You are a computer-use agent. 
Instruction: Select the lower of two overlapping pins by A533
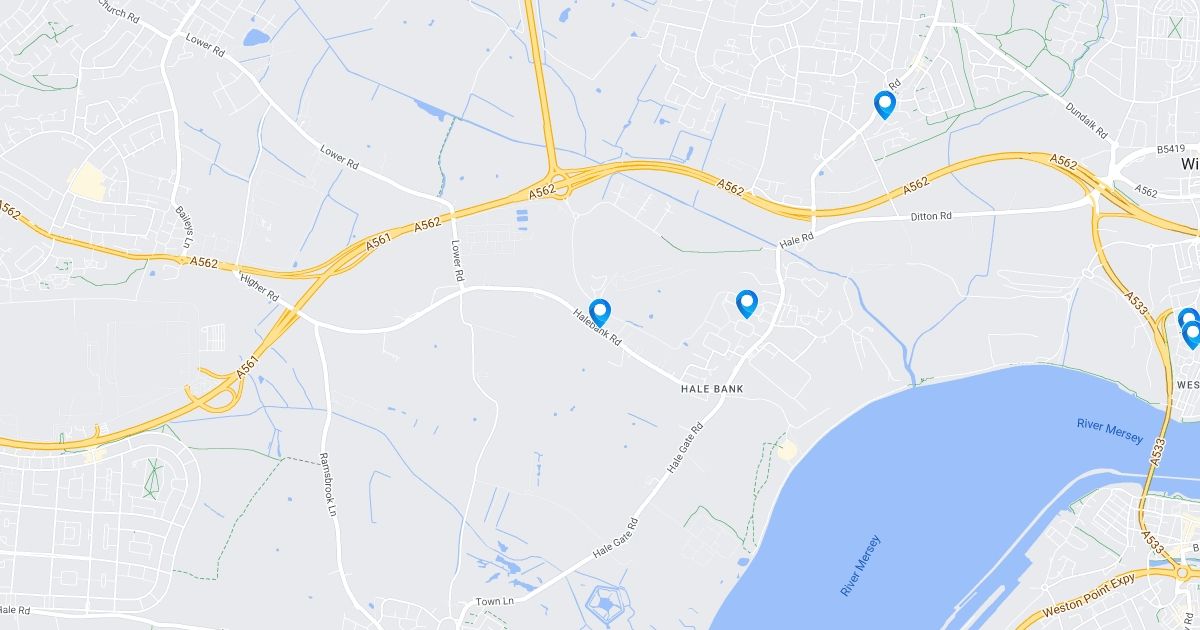(x=1191, y=335)
